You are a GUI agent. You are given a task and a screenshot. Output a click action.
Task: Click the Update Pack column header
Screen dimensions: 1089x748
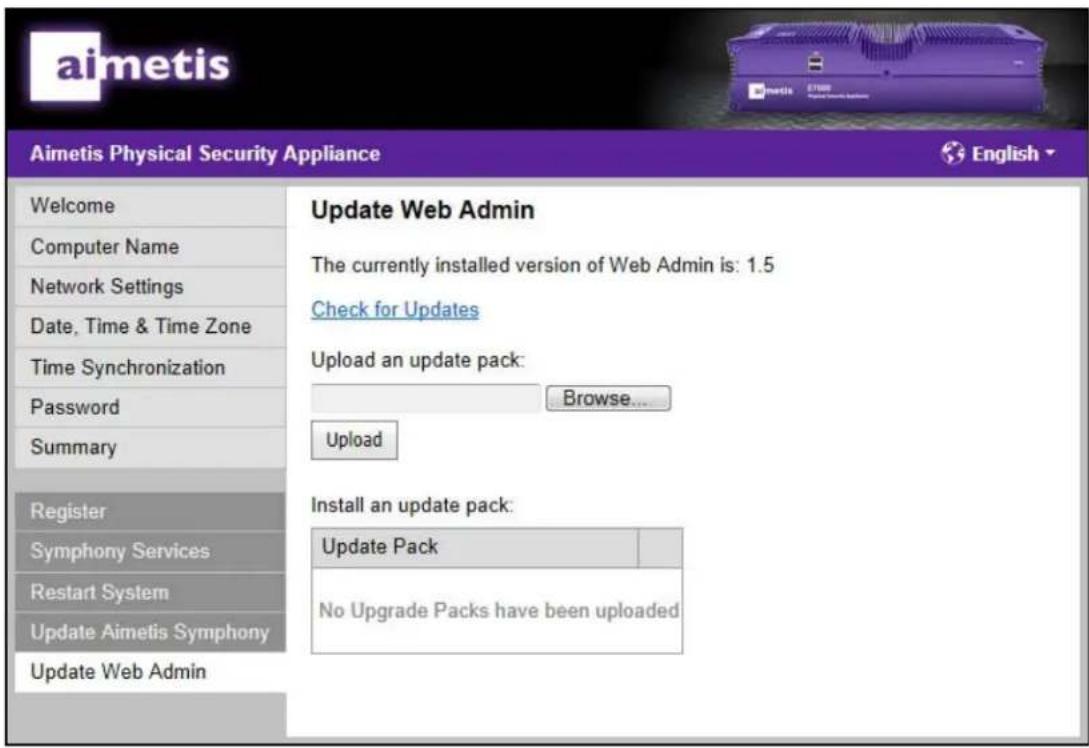pyautogui.click(x=475, y=547)
